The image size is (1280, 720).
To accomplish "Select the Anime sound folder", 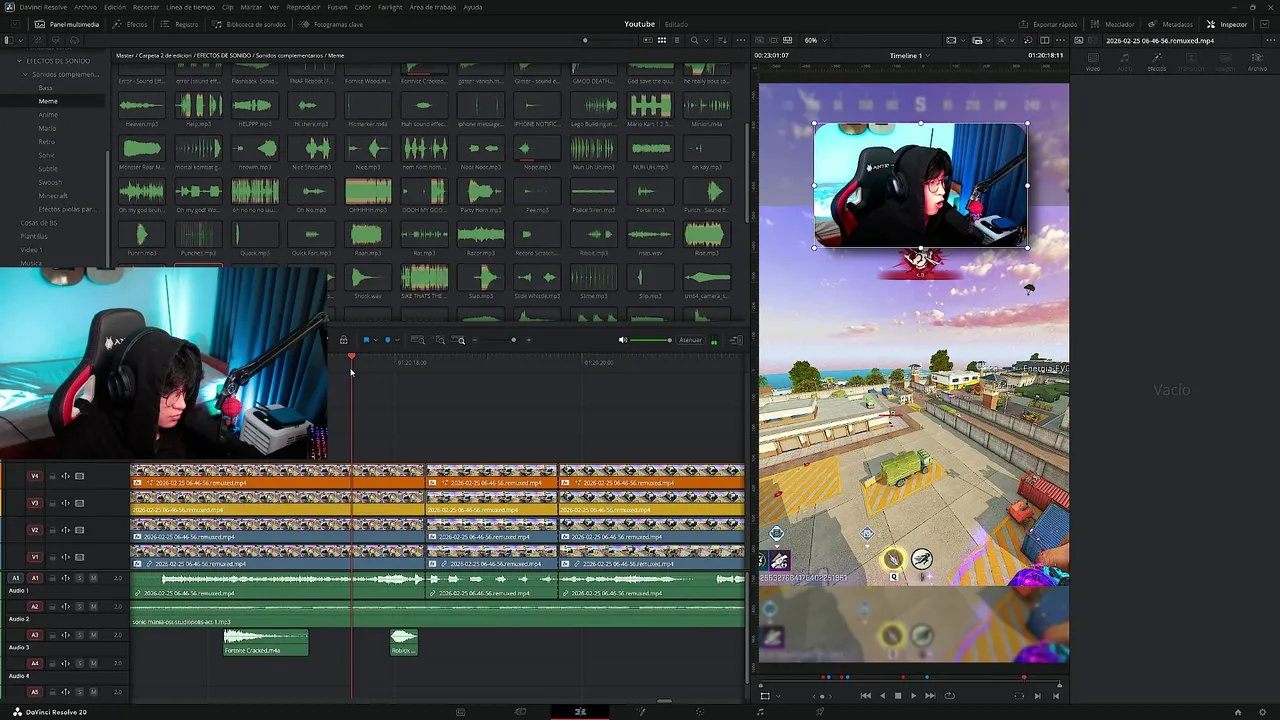I will click(48, 115).
